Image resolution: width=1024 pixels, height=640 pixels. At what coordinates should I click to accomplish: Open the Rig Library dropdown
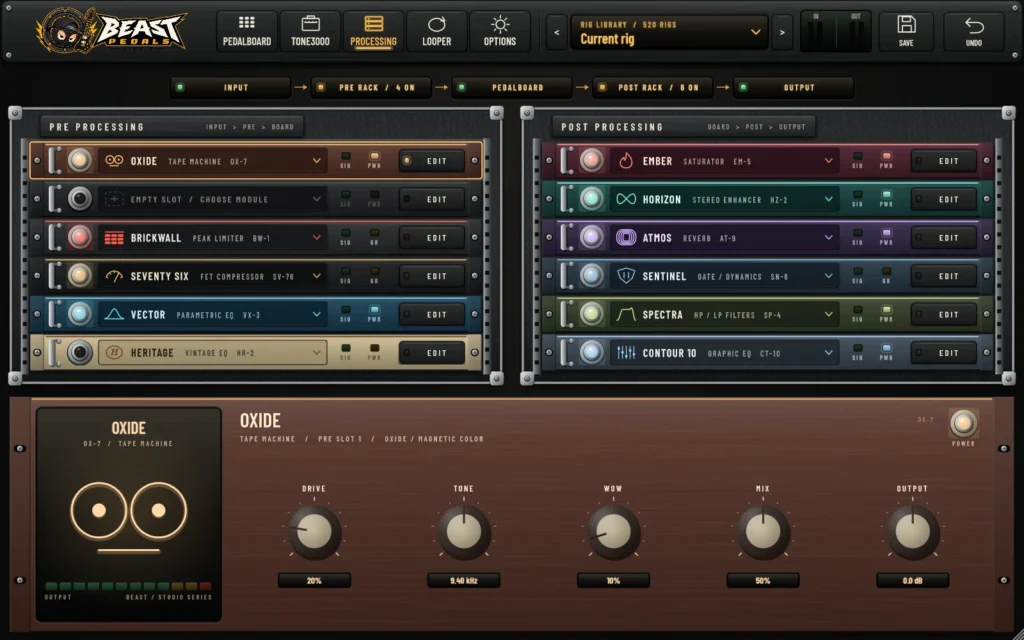click(x=669, y=32)
